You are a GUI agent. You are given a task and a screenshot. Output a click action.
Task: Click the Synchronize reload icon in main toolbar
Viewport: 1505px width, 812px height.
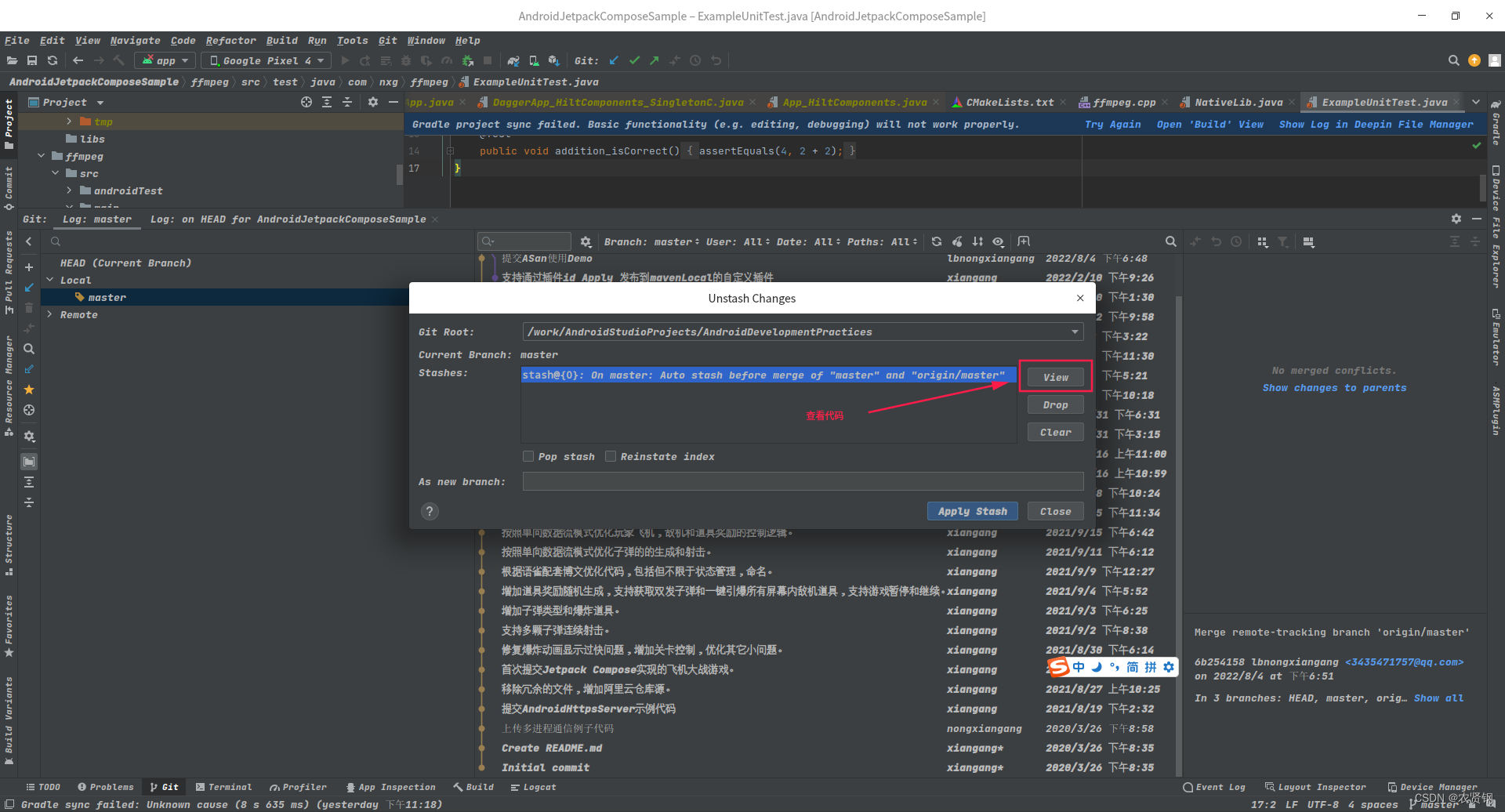click(x=53, y=60)
